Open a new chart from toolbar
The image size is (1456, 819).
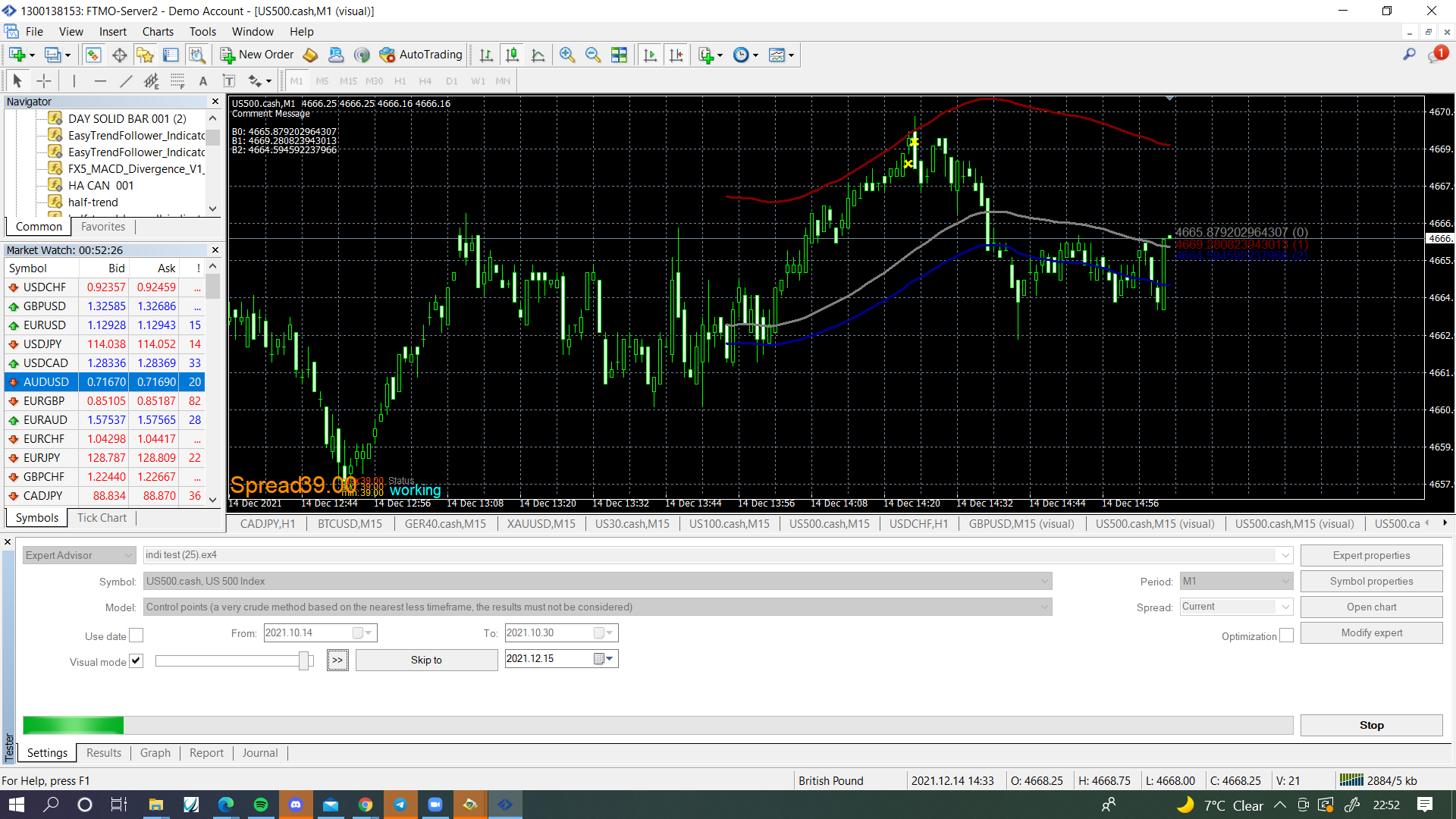tap(17, 55)
